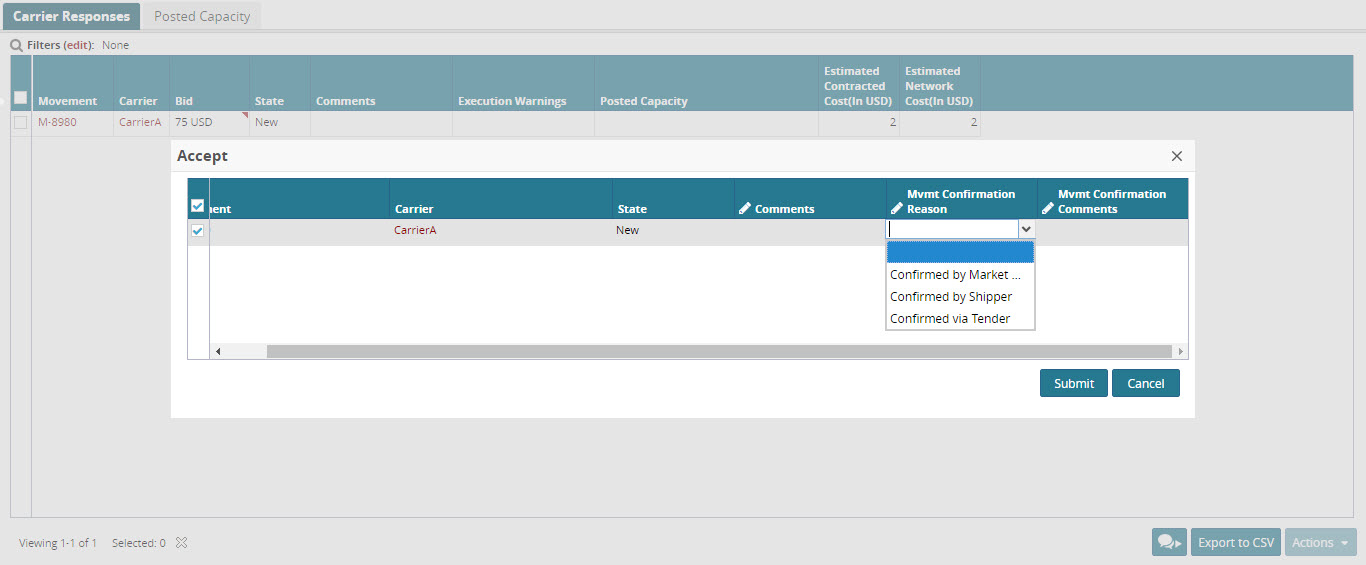This screenshot has width=1366, height=565.
Task: Click the Mvmt Confirmation Reason input field
Action: point(952,229)
